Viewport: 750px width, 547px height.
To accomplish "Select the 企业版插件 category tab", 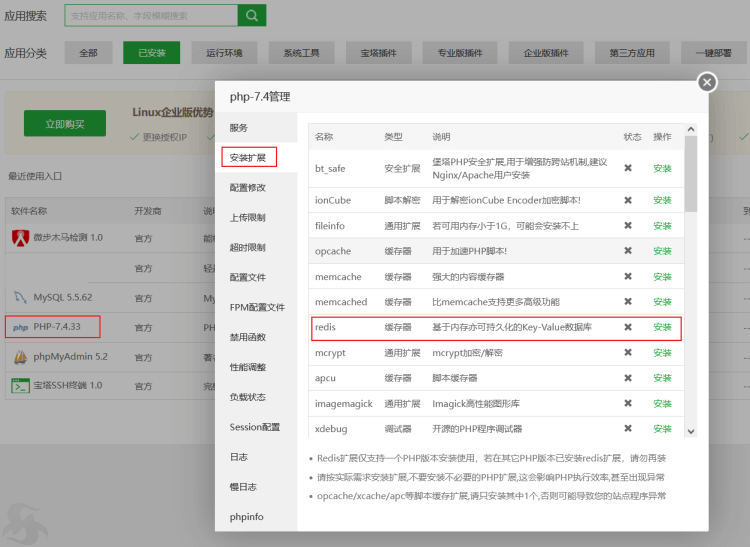I will click(546, 53).
